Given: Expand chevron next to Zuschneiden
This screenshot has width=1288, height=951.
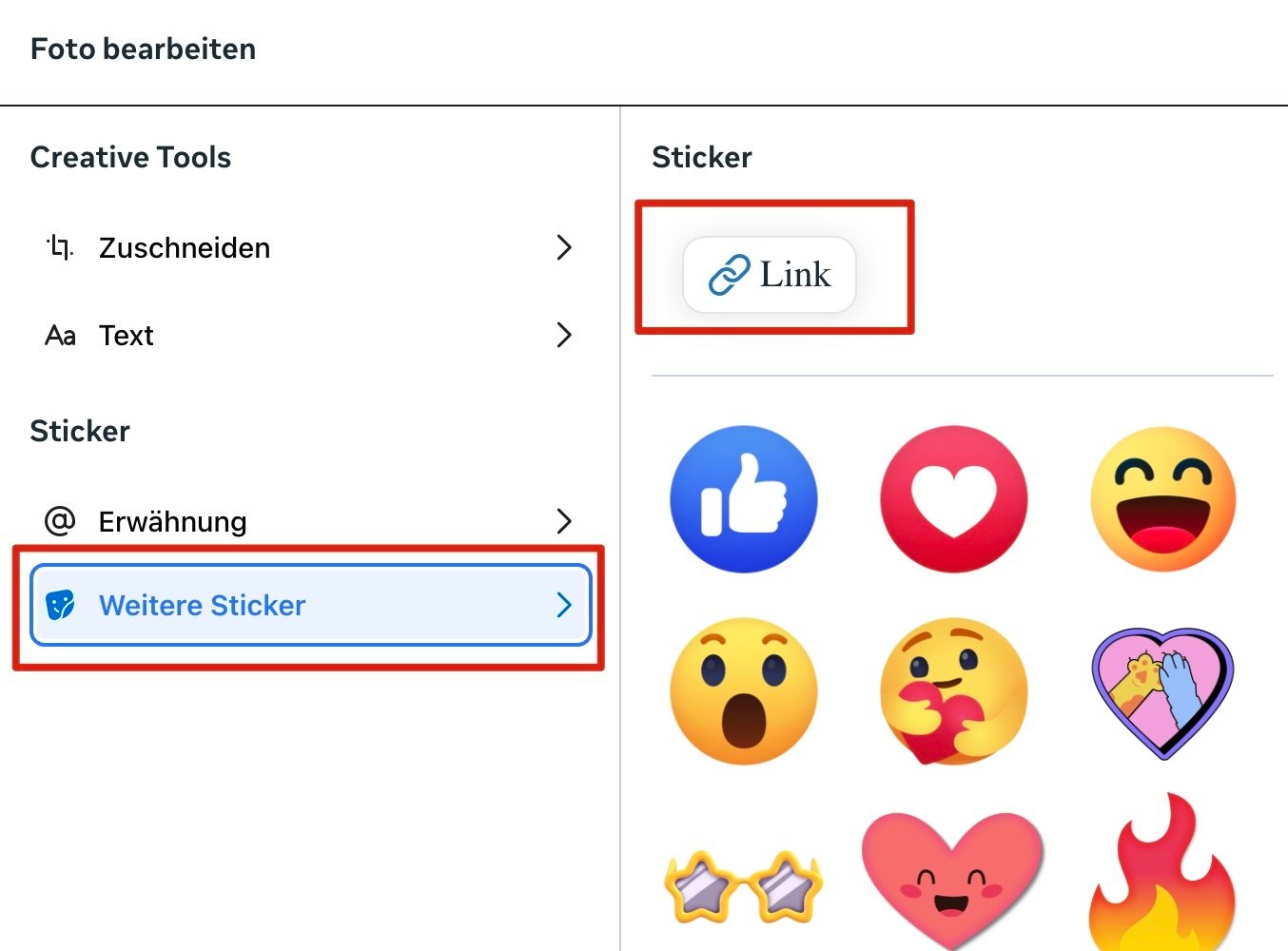Looking at the screenshot, I should 564,248.
